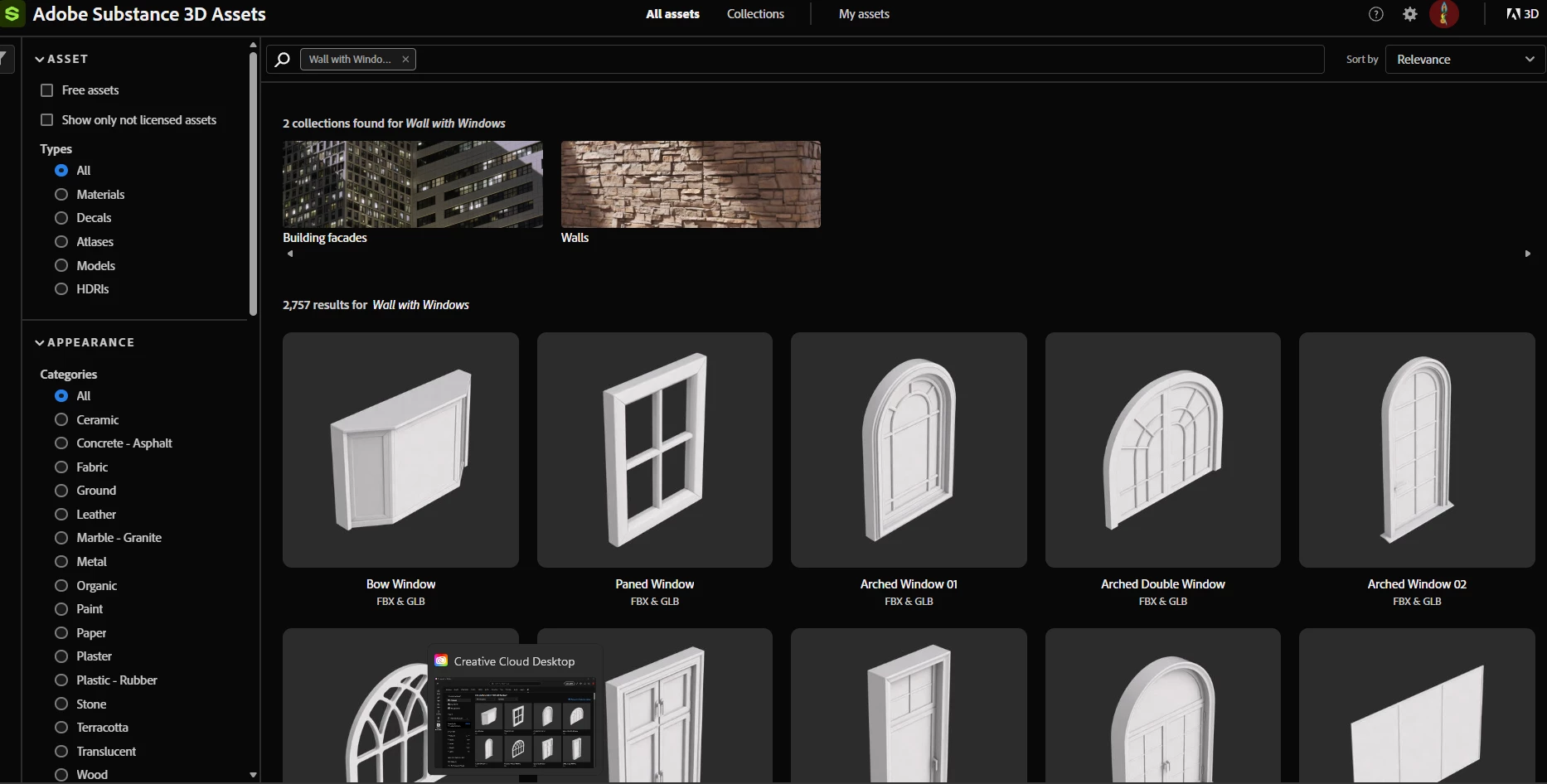Image resolution: width=1547 pixels, height=784 pixels.
Task: Choose the Marble - Granite category
Action: point(61,538)
